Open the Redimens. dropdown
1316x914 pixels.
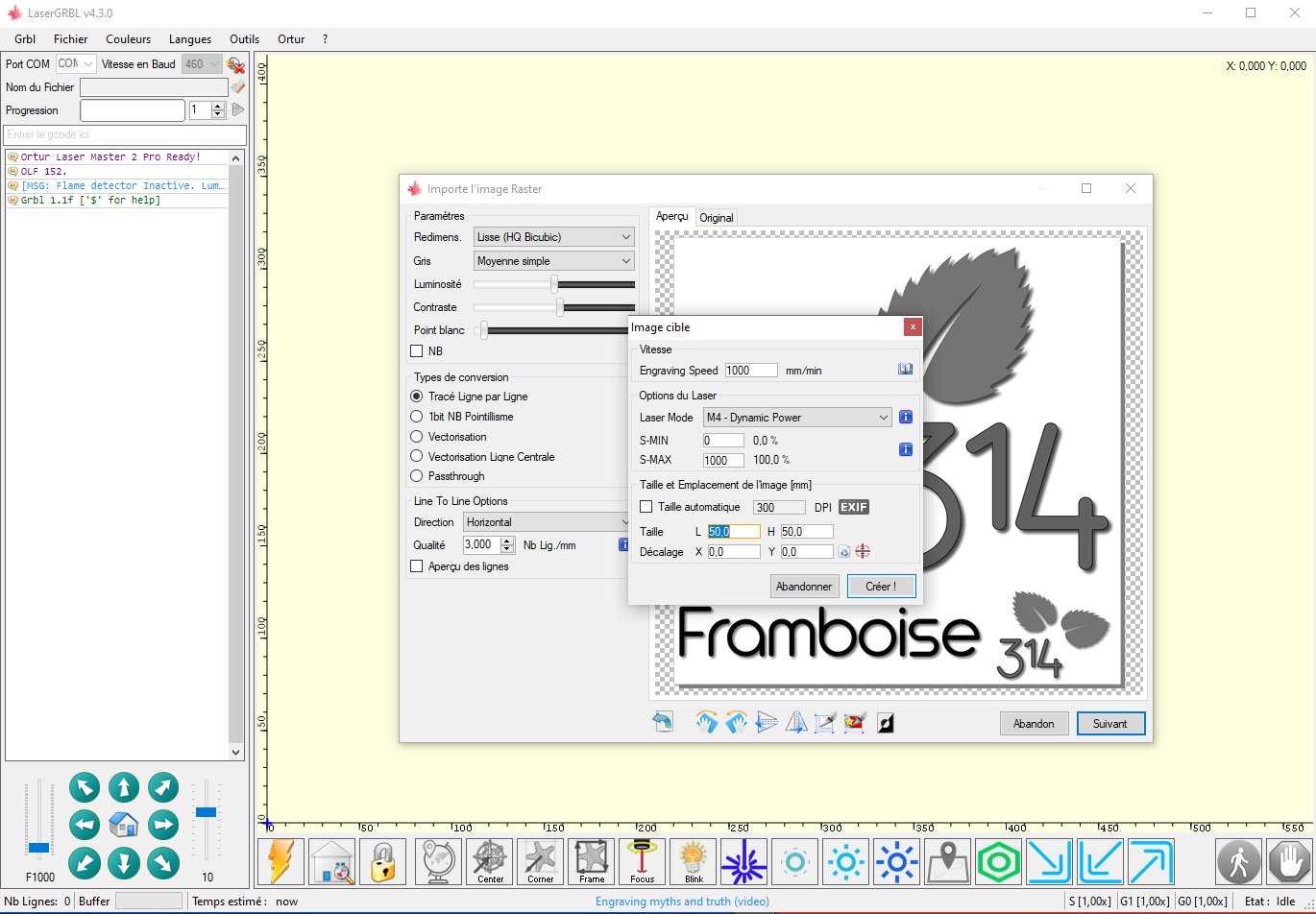coord(554,237)
